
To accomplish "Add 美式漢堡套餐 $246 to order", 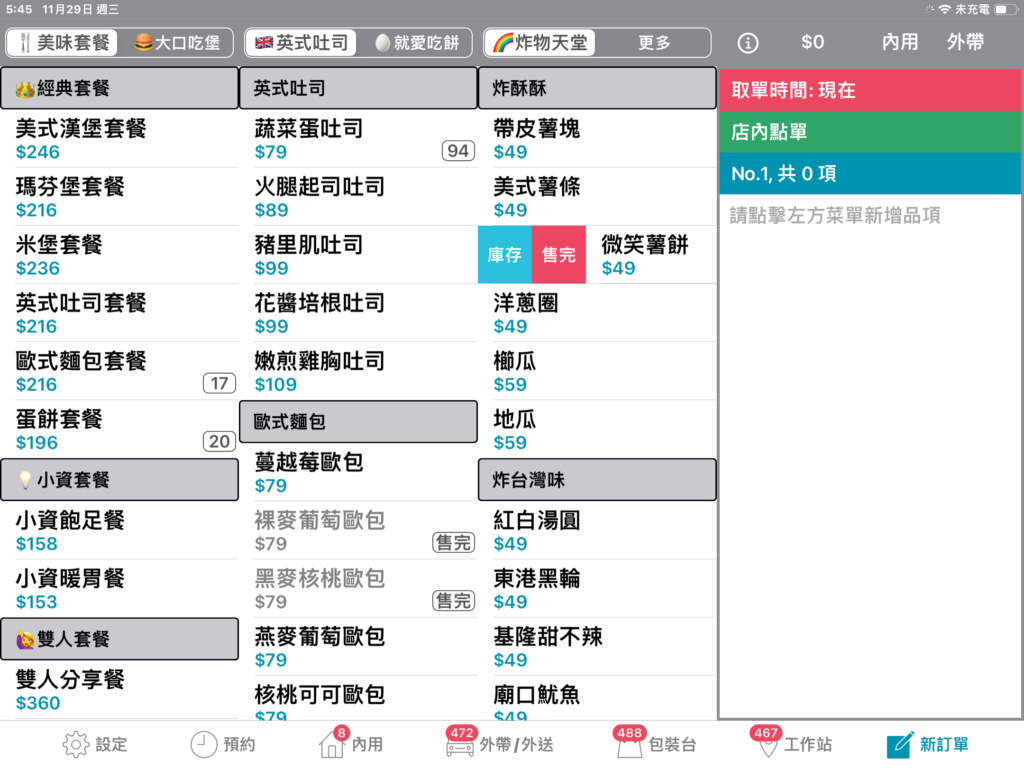I will (120, 139).
